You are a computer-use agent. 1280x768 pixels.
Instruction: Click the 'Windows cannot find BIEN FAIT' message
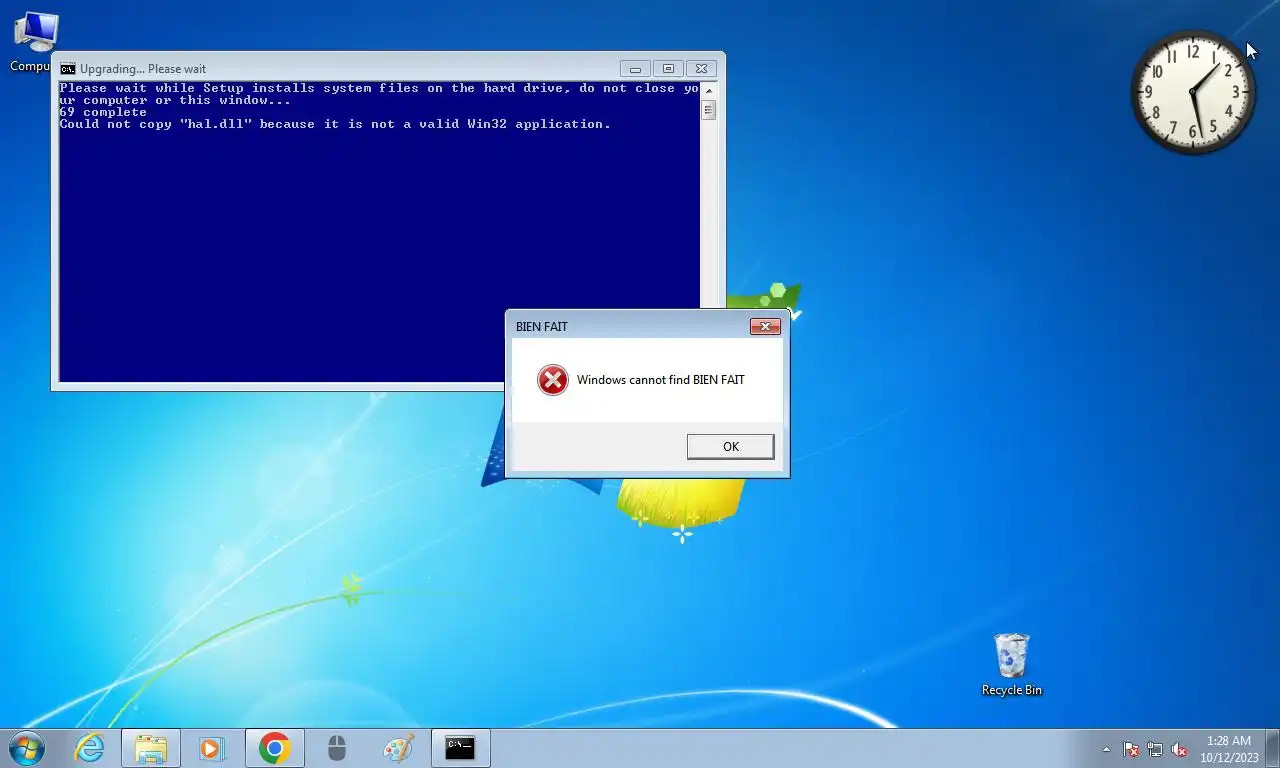coord(660,380)
